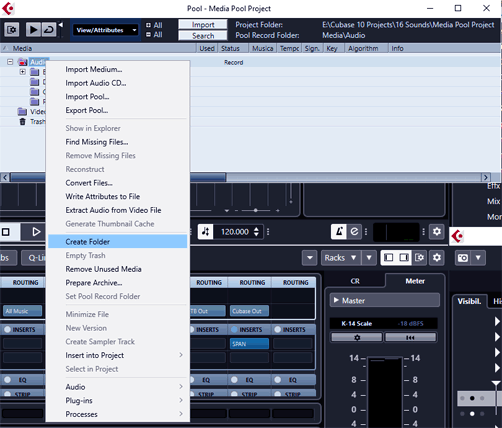The image size is (502, 428).
Task: Toggle the Loop playback icon in Pool toolbar
Action: 49,30
